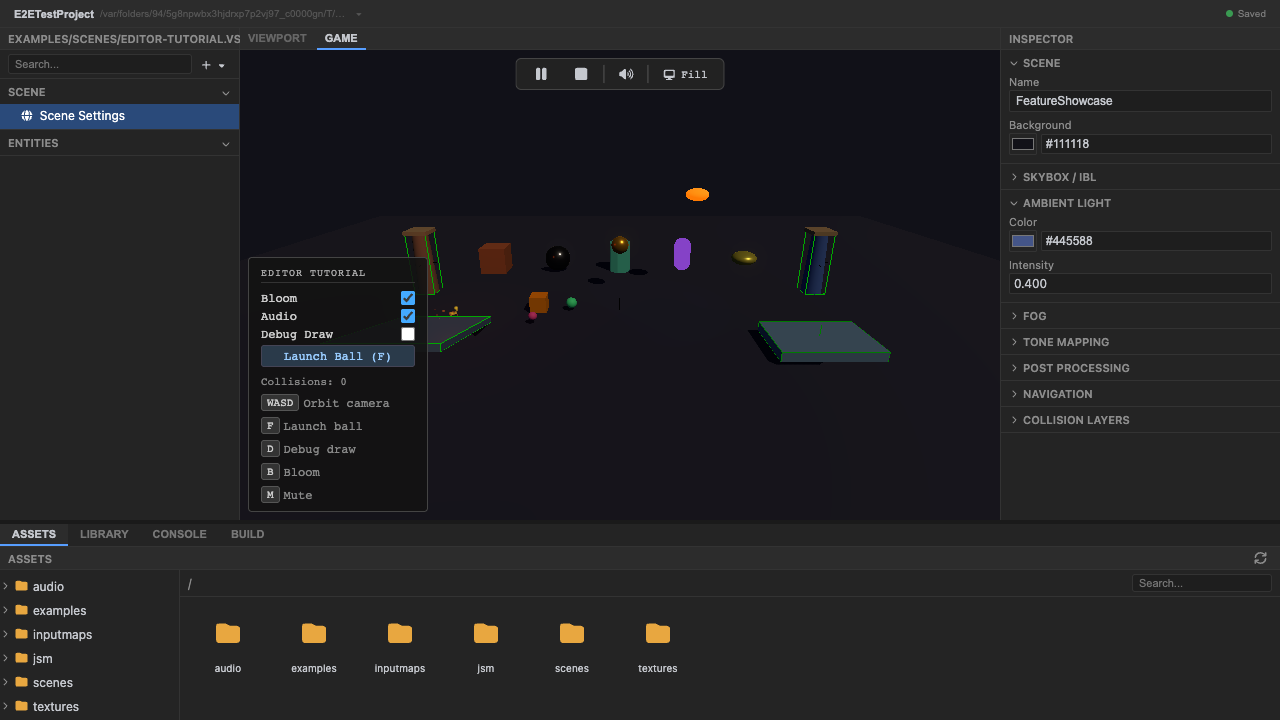This screenshot has width=1280, height=720.
Task: Click the Scene Settings globe icon
Action: pyautogui.click(x=27, y=116)
